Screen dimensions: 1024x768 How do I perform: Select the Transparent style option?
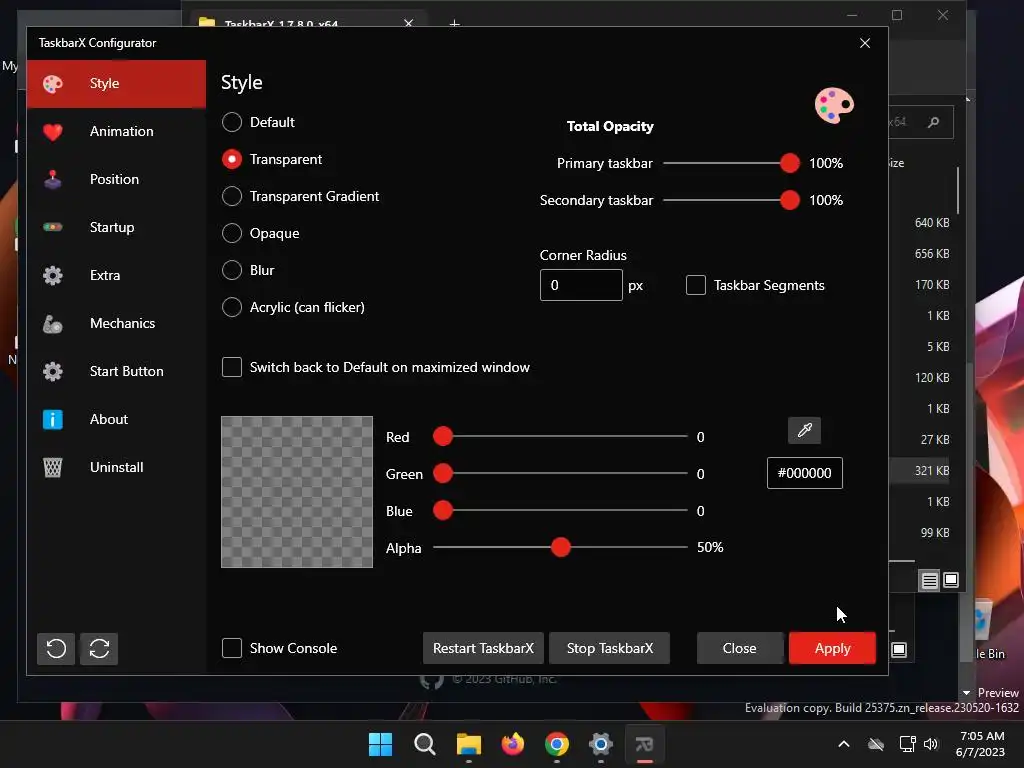(232, 159)
